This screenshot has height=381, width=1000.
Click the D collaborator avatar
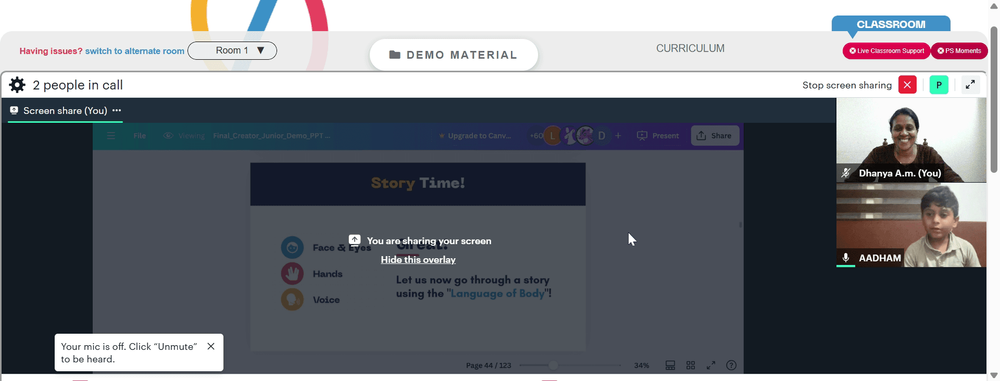(x=601, y=135)
